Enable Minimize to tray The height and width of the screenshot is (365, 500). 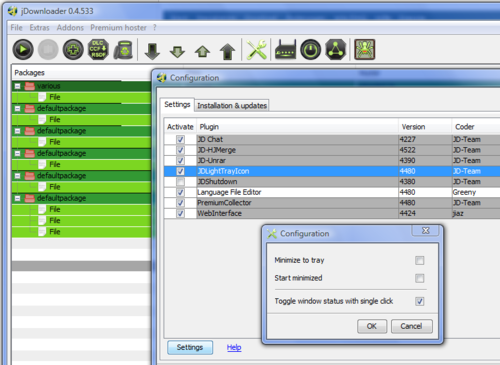(420, 260)
